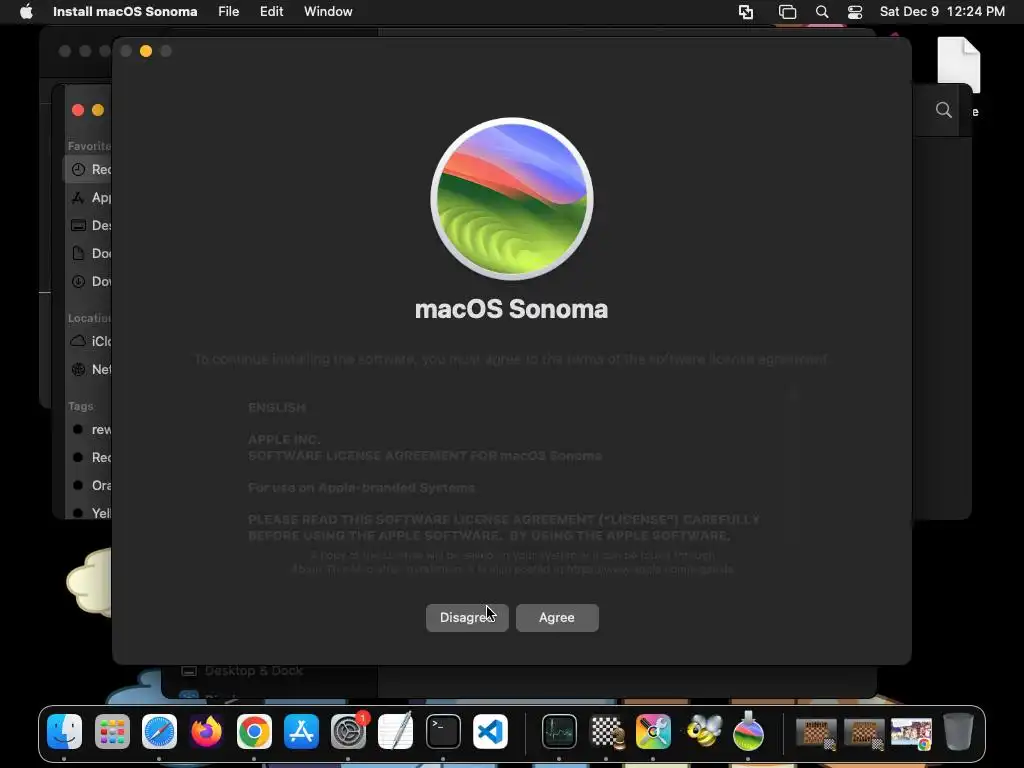This screenshot has height=768, width=1024.
Task: Click the Stage Manager menu bar icon
Action: [788, 12]
